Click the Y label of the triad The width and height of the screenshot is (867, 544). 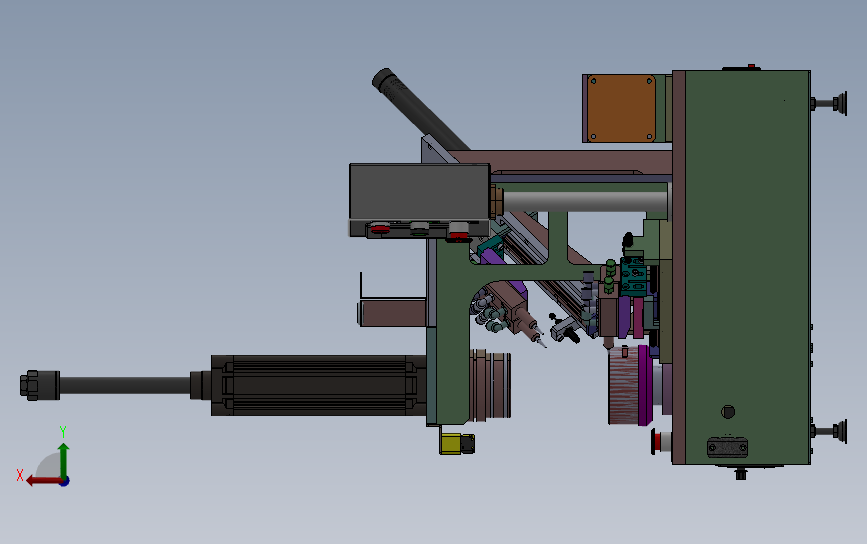tap(63, 432)
